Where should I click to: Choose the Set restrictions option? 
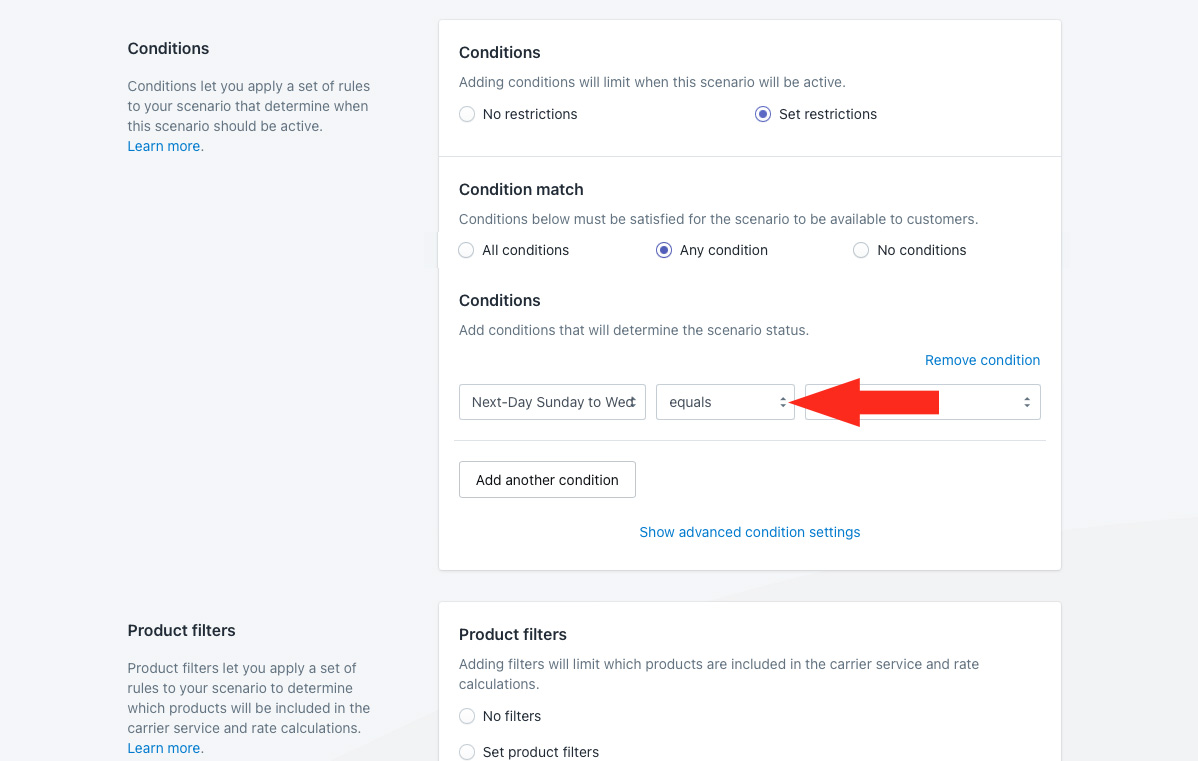(763, 114)
